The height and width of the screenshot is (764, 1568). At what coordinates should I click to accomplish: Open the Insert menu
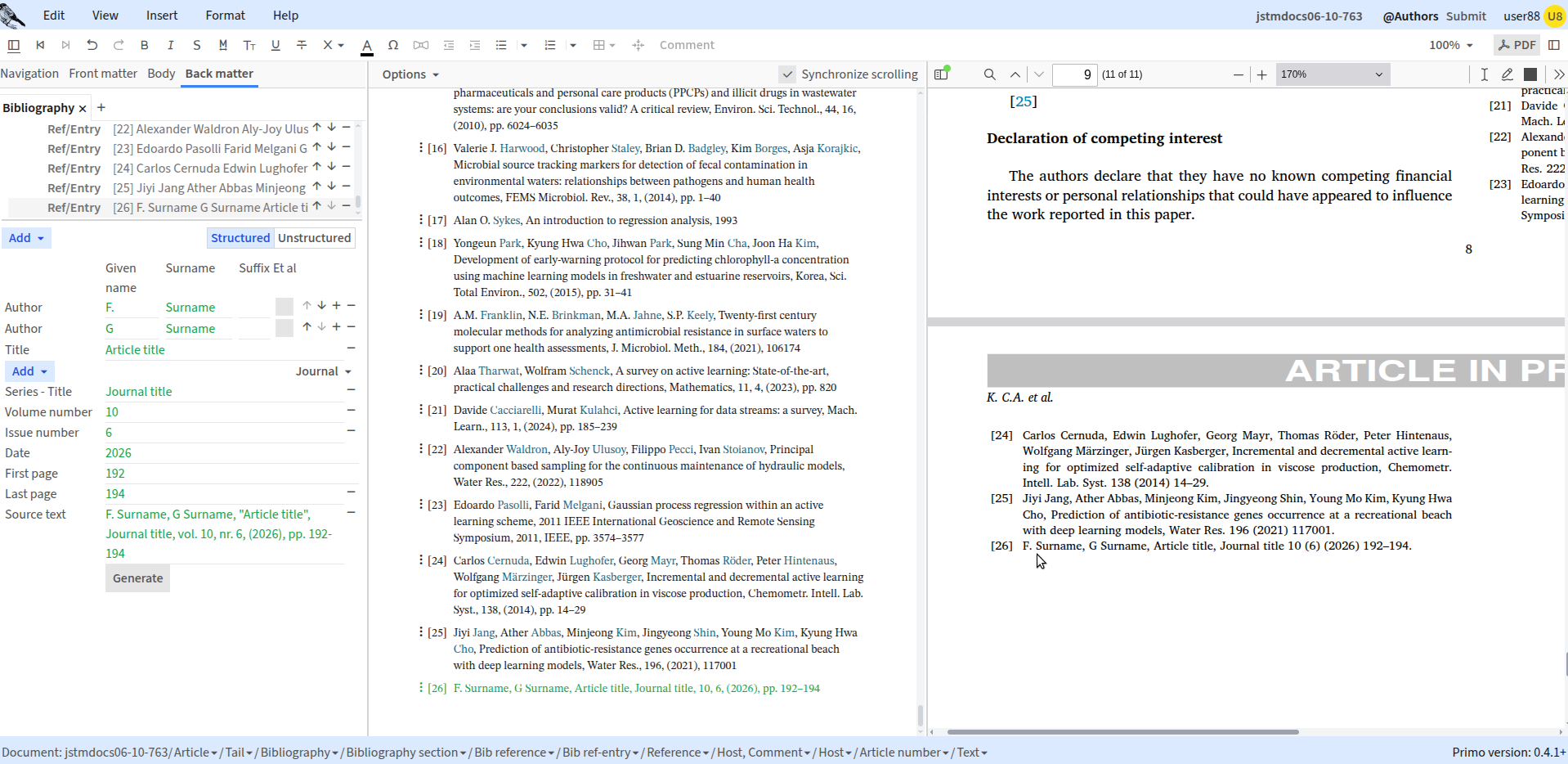pos(162,16)
